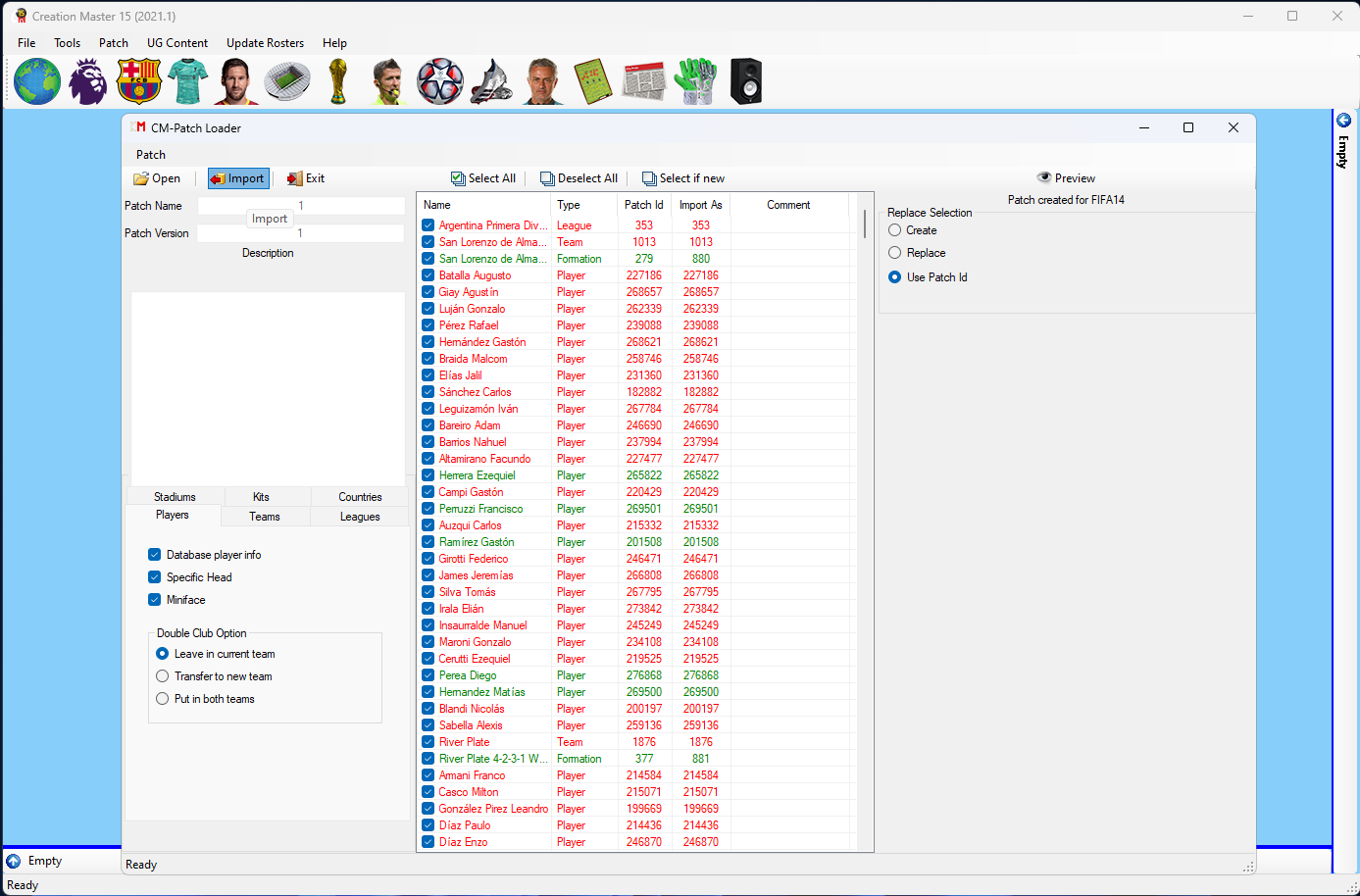Viewport: 1360px width, 896px height.
Task: Click Select if new
Action: click(x=683, y=178)
